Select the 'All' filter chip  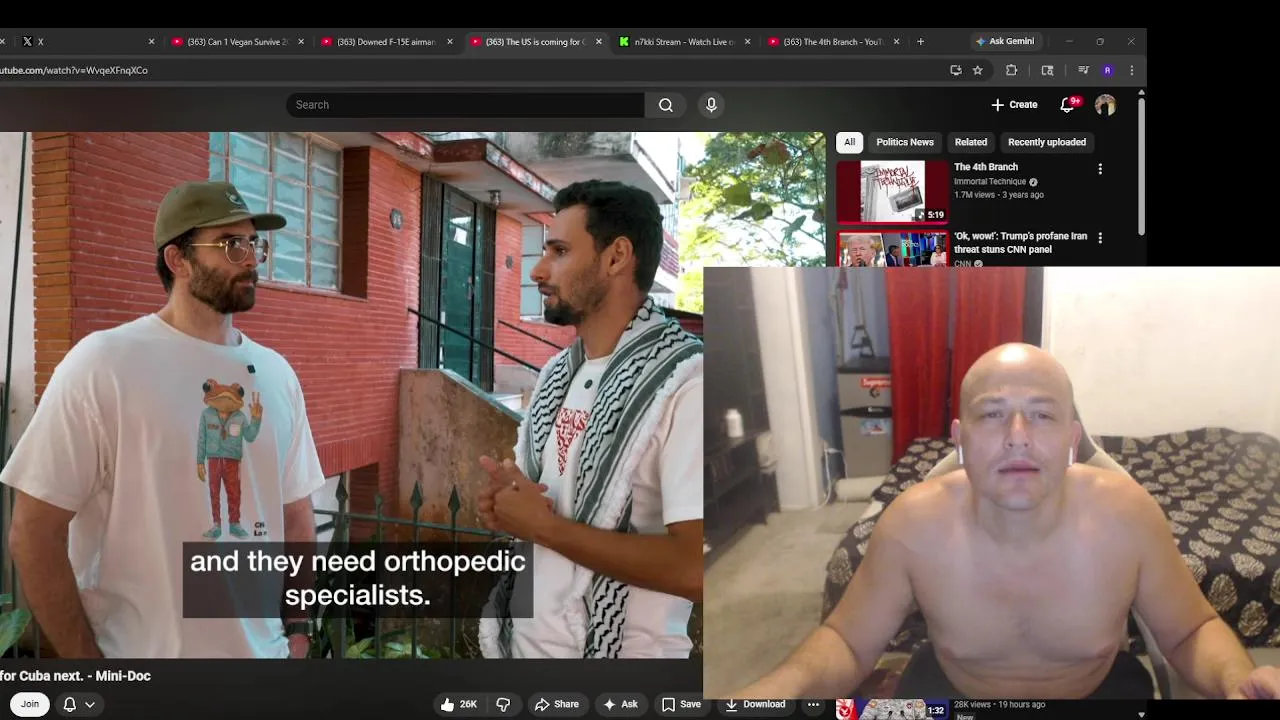[850, 142]
